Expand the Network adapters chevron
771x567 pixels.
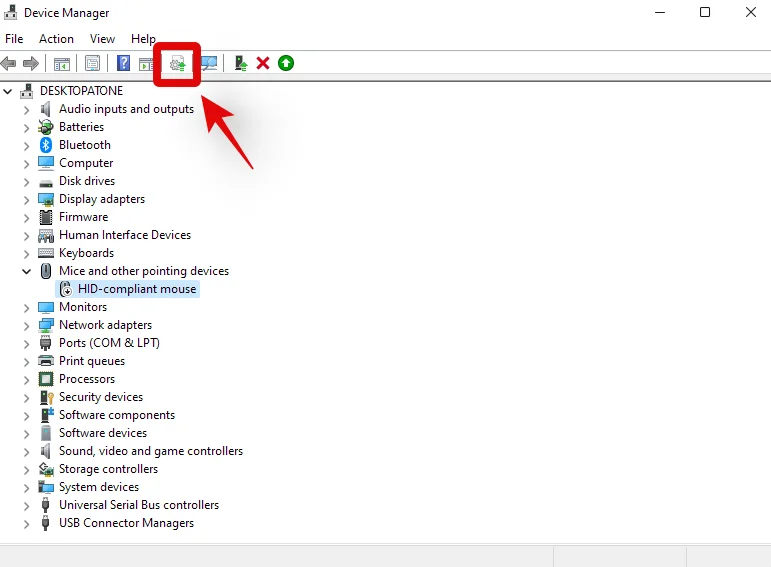[27, 326]
